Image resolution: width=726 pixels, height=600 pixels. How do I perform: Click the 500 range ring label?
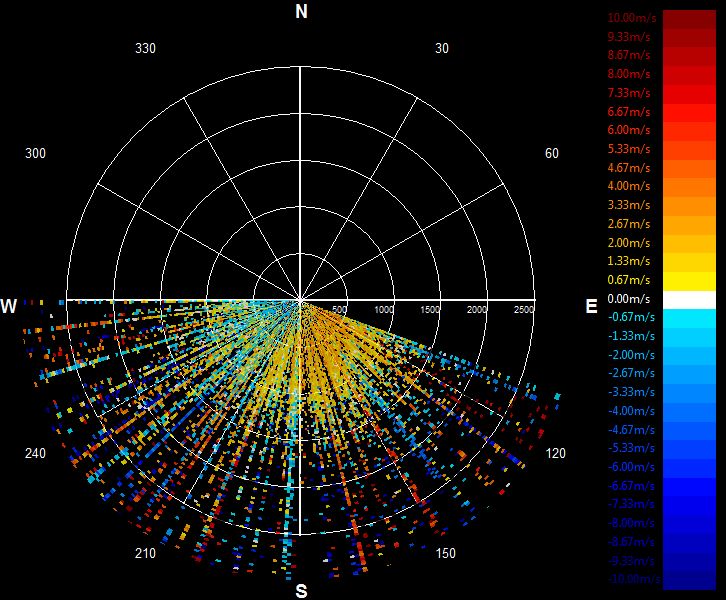[339, 310]
